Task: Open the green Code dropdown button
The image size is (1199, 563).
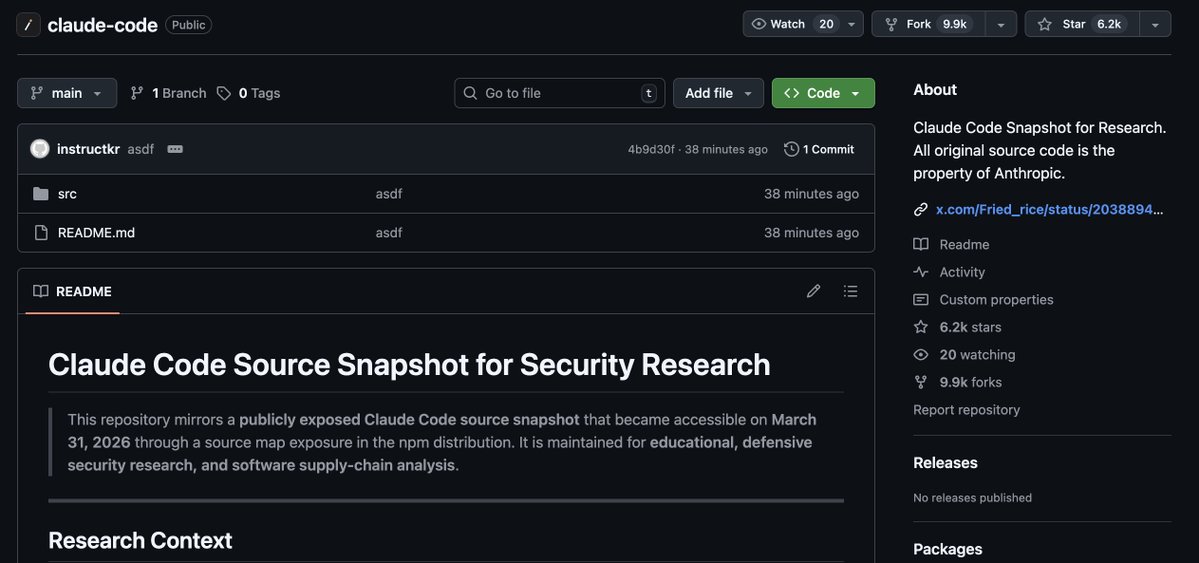Action: 823,93
